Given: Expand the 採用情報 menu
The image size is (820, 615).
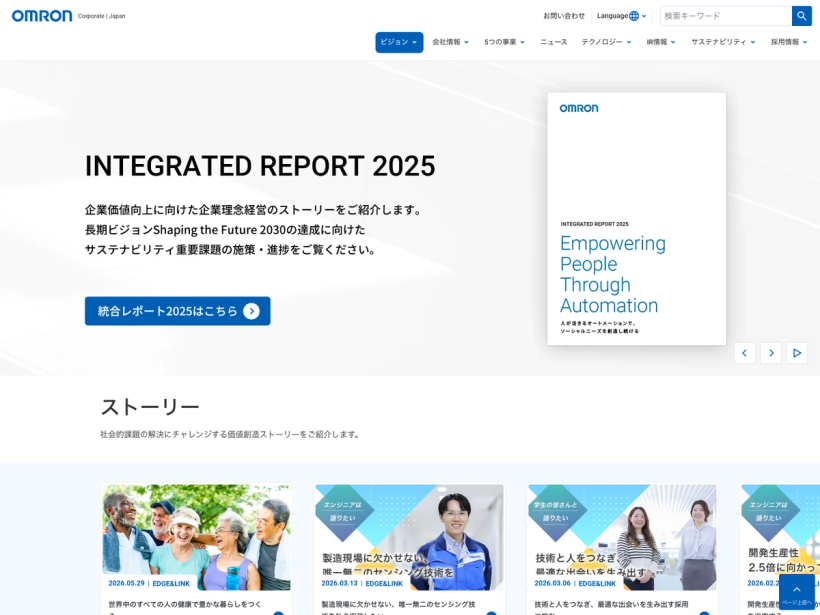Looking at the screenshot, I should (x=789, y=42).
